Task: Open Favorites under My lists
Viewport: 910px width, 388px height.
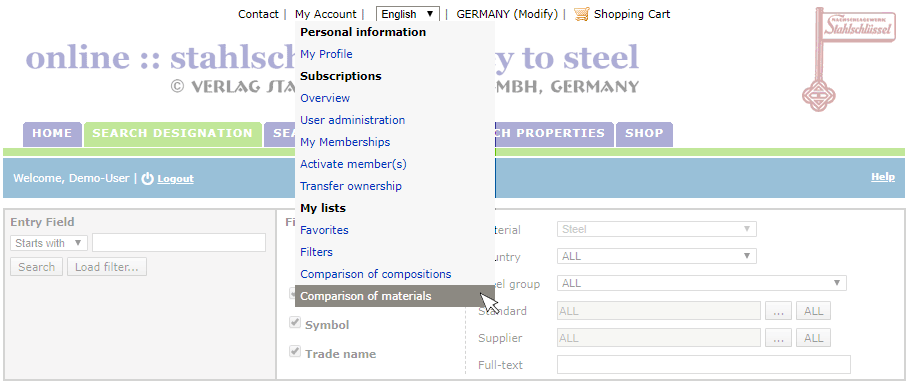Action: coord(324,230)
